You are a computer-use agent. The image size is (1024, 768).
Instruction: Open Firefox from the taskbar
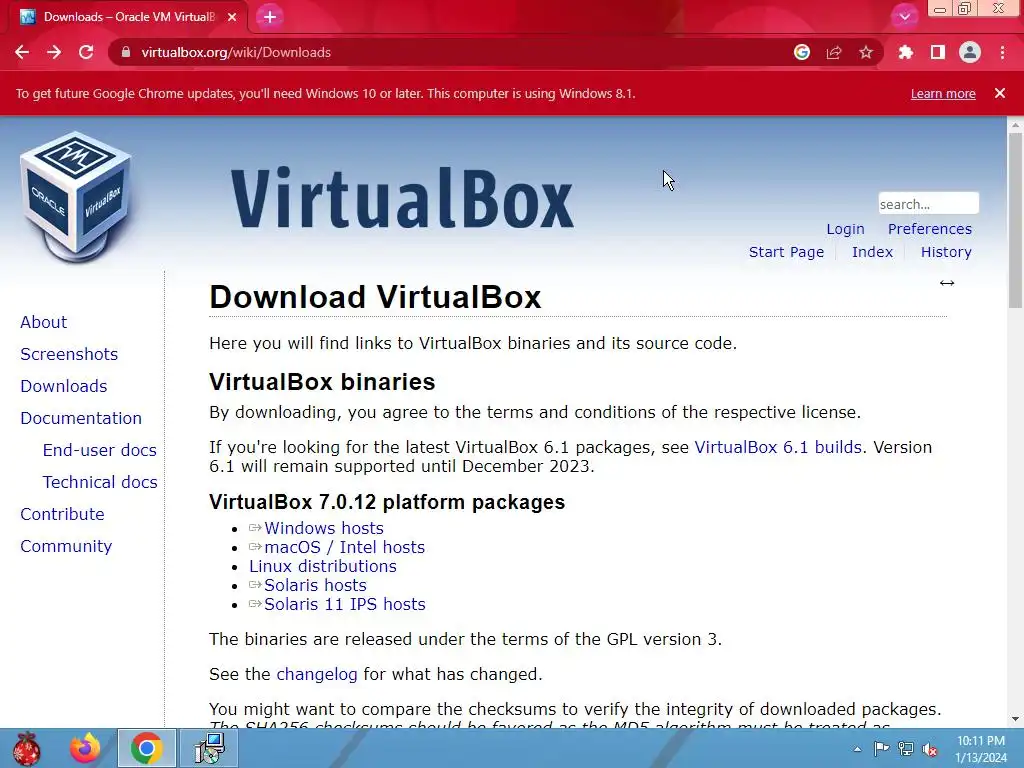85,748
